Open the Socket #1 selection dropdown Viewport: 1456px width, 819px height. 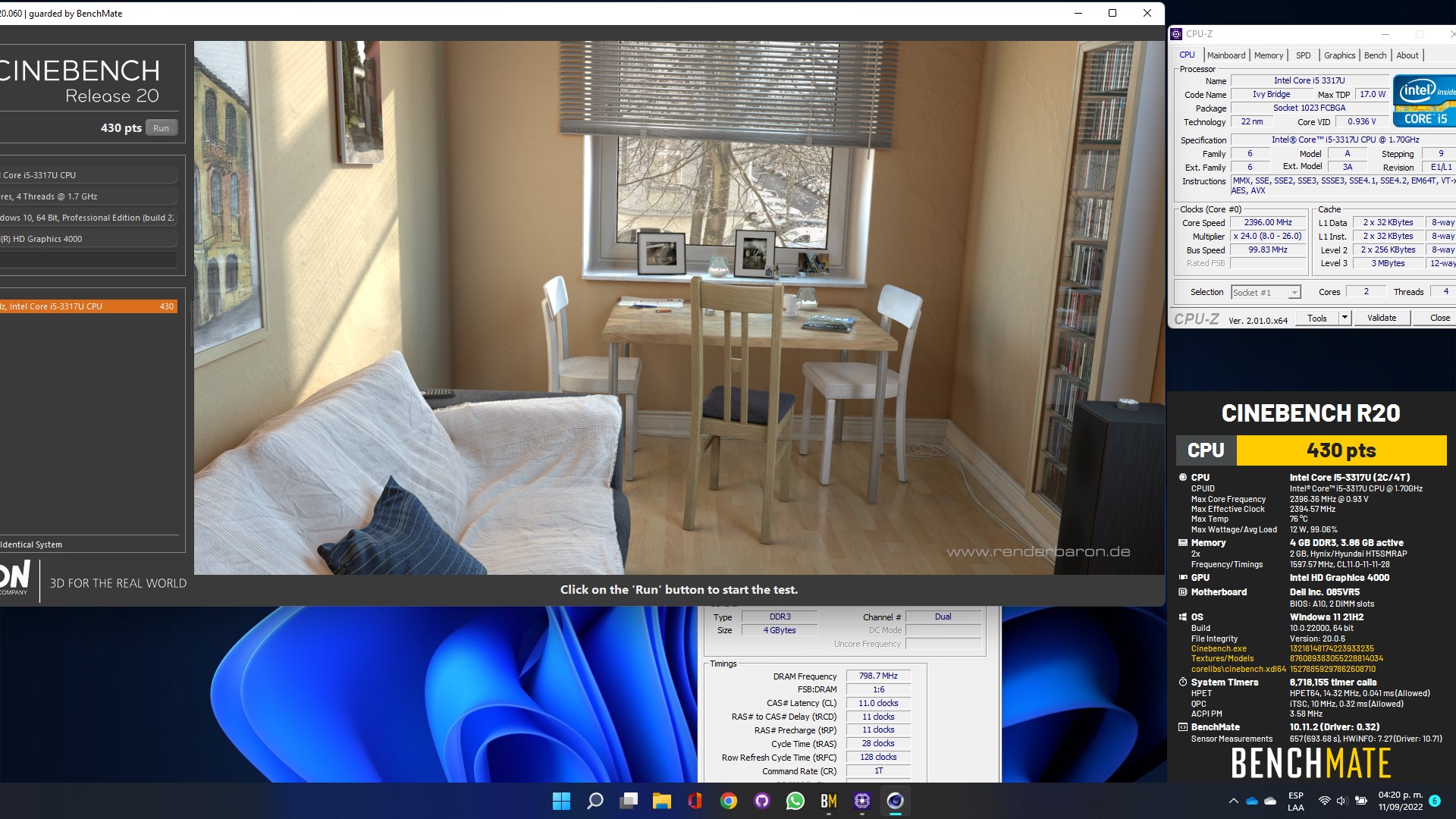pos(1266,293)
